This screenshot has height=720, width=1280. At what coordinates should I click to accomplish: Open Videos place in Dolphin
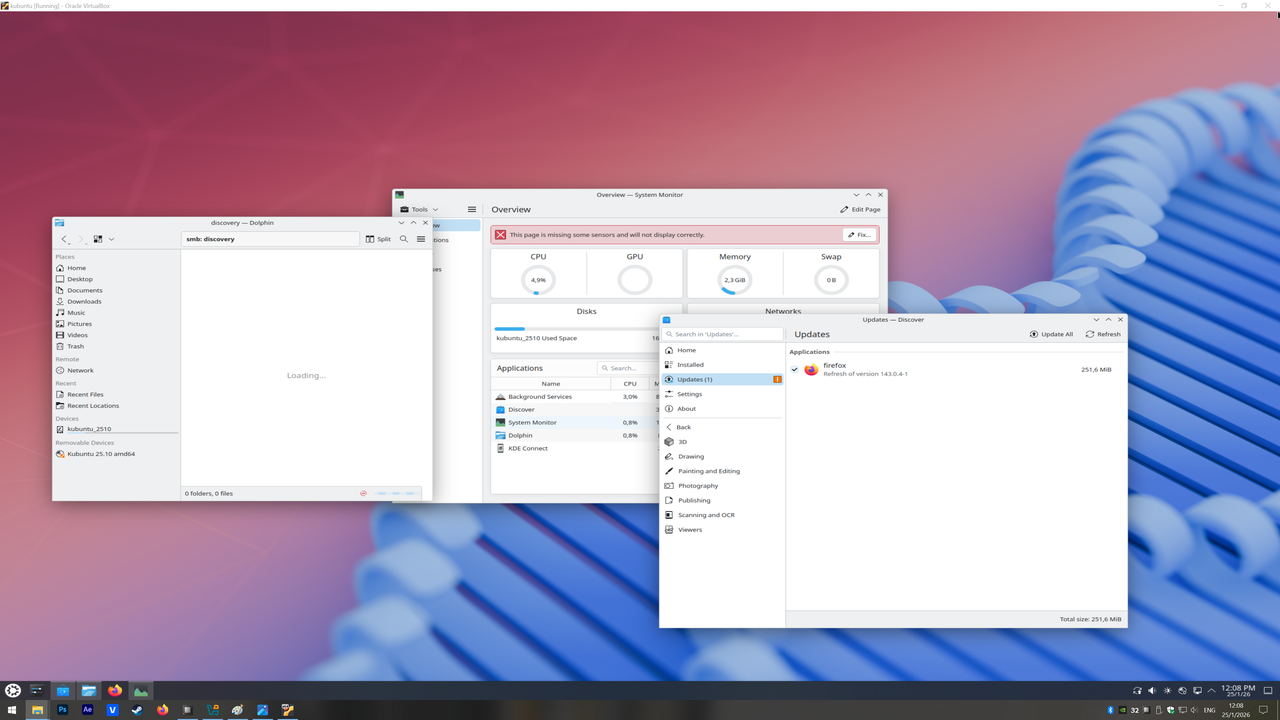click(116, 335)
